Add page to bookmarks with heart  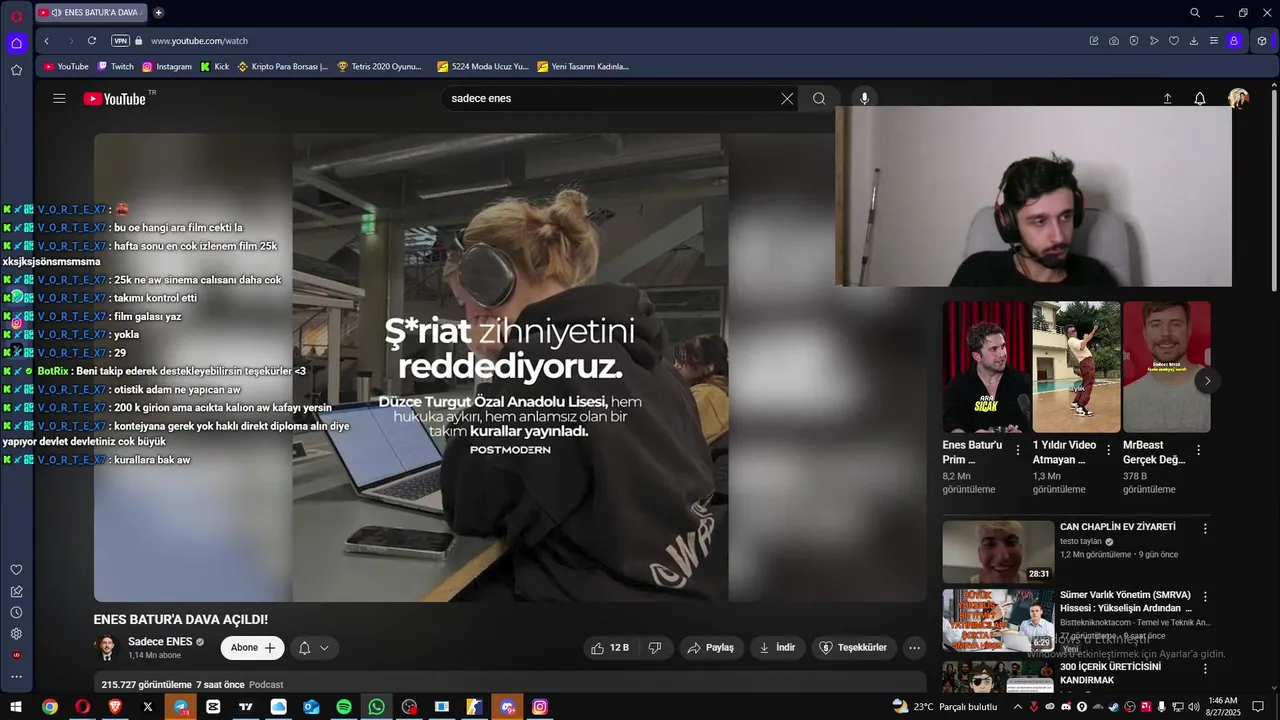coord(1174,41)
